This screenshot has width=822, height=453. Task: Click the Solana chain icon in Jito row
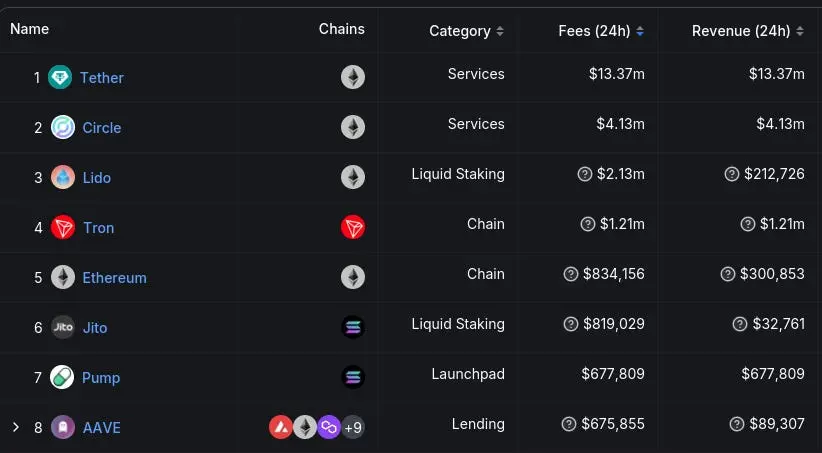(353, 328)
